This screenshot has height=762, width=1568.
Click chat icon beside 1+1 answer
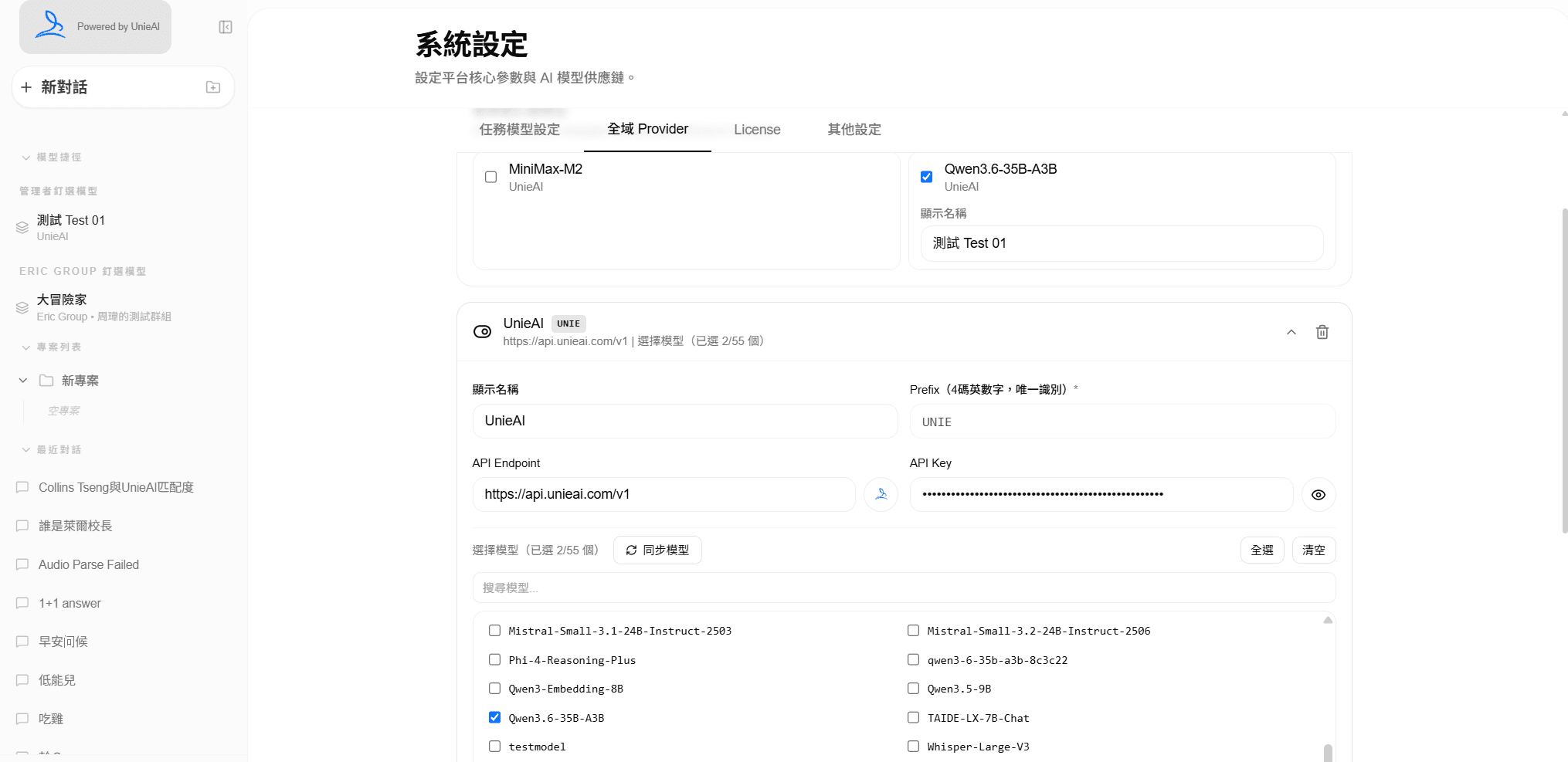(22, 603)
